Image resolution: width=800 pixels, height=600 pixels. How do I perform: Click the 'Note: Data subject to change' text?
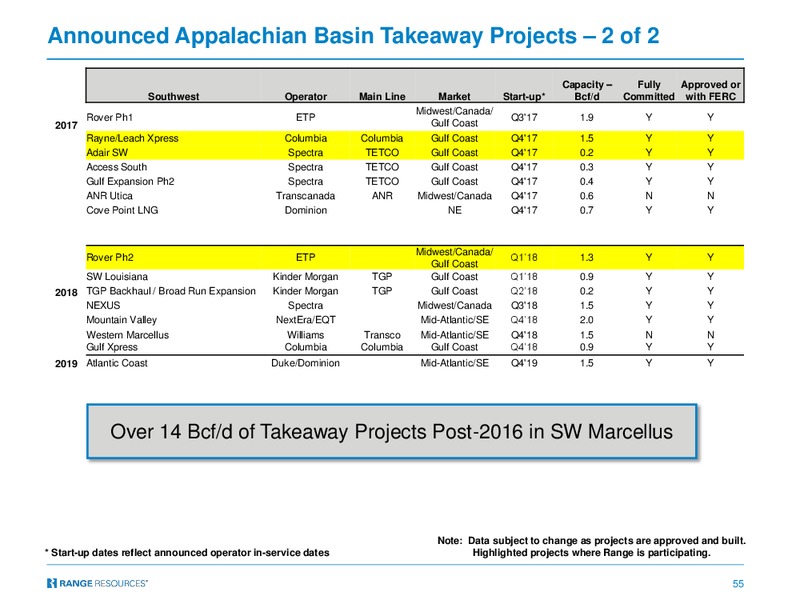point(591,541)
